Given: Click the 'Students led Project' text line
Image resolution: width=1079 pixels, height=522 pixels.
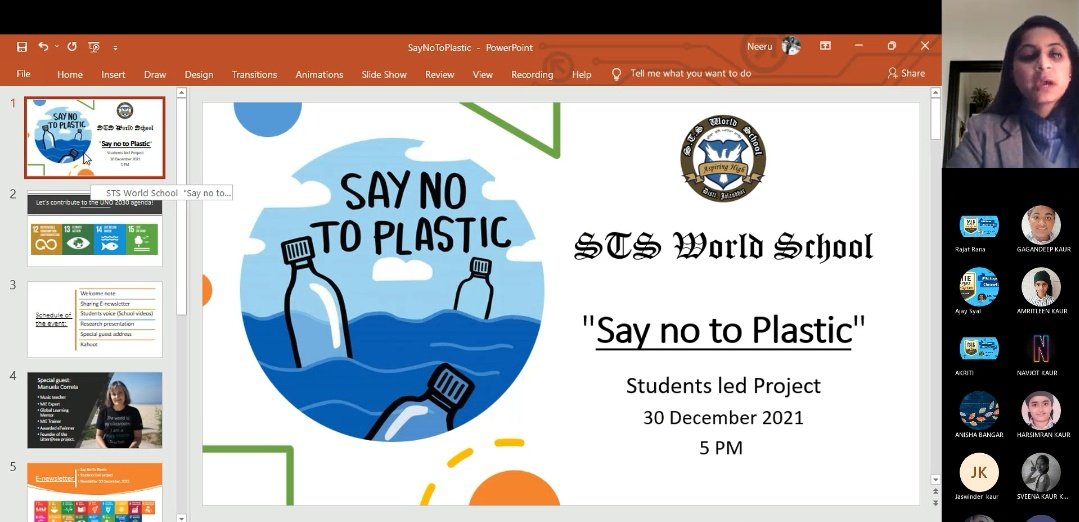Looking at the screenshot, I should point(723,386).
